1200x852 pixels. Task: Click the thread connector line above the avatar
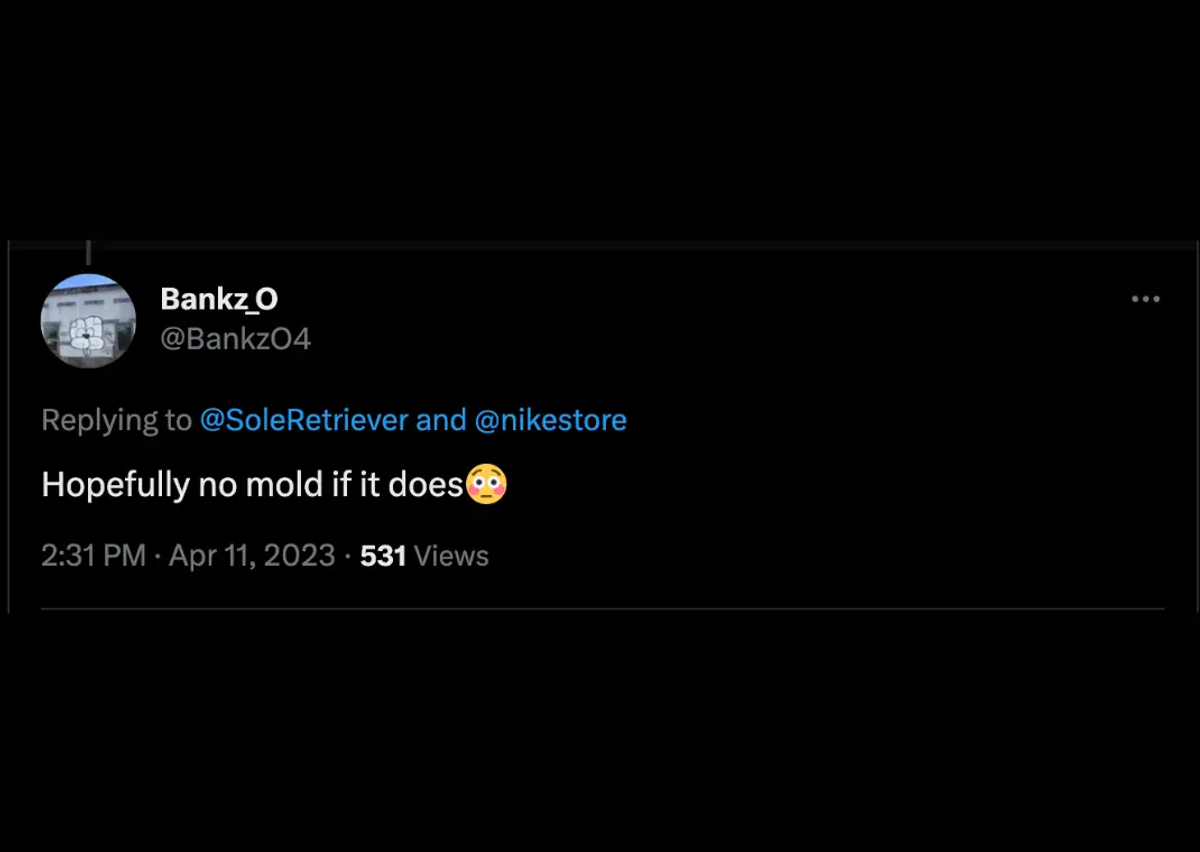coord(88,251)
